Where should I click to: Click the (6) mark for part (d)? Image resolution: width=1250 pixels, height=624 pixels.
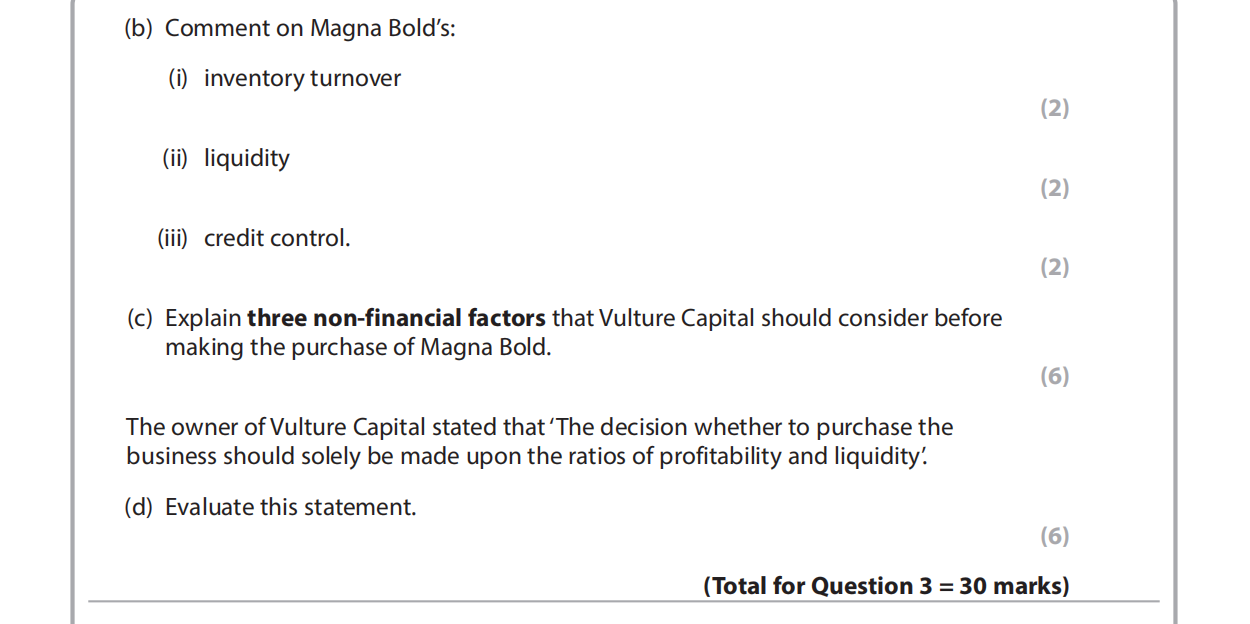(1054, 536)
